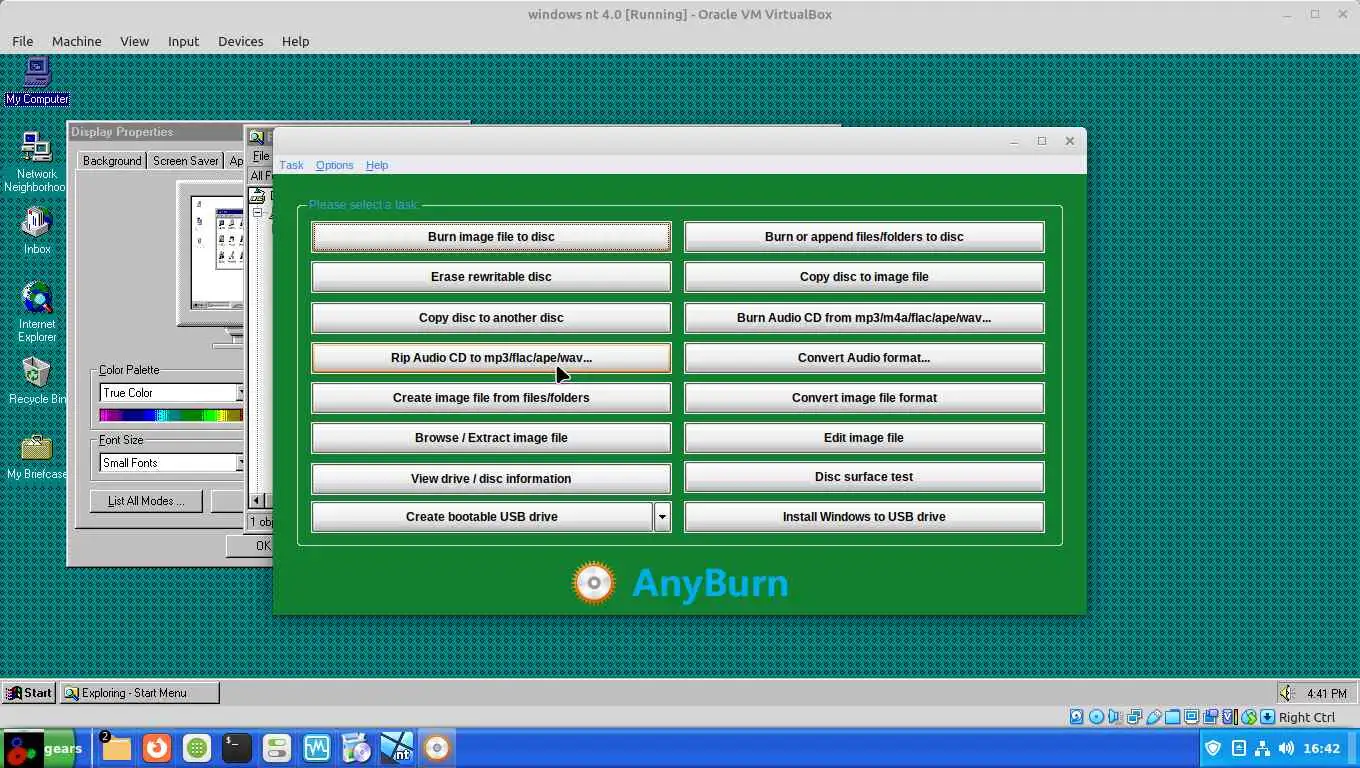Open terminal from host taskbar
The width and height of the screenshot is (1360, 768).
coord(236,748)
